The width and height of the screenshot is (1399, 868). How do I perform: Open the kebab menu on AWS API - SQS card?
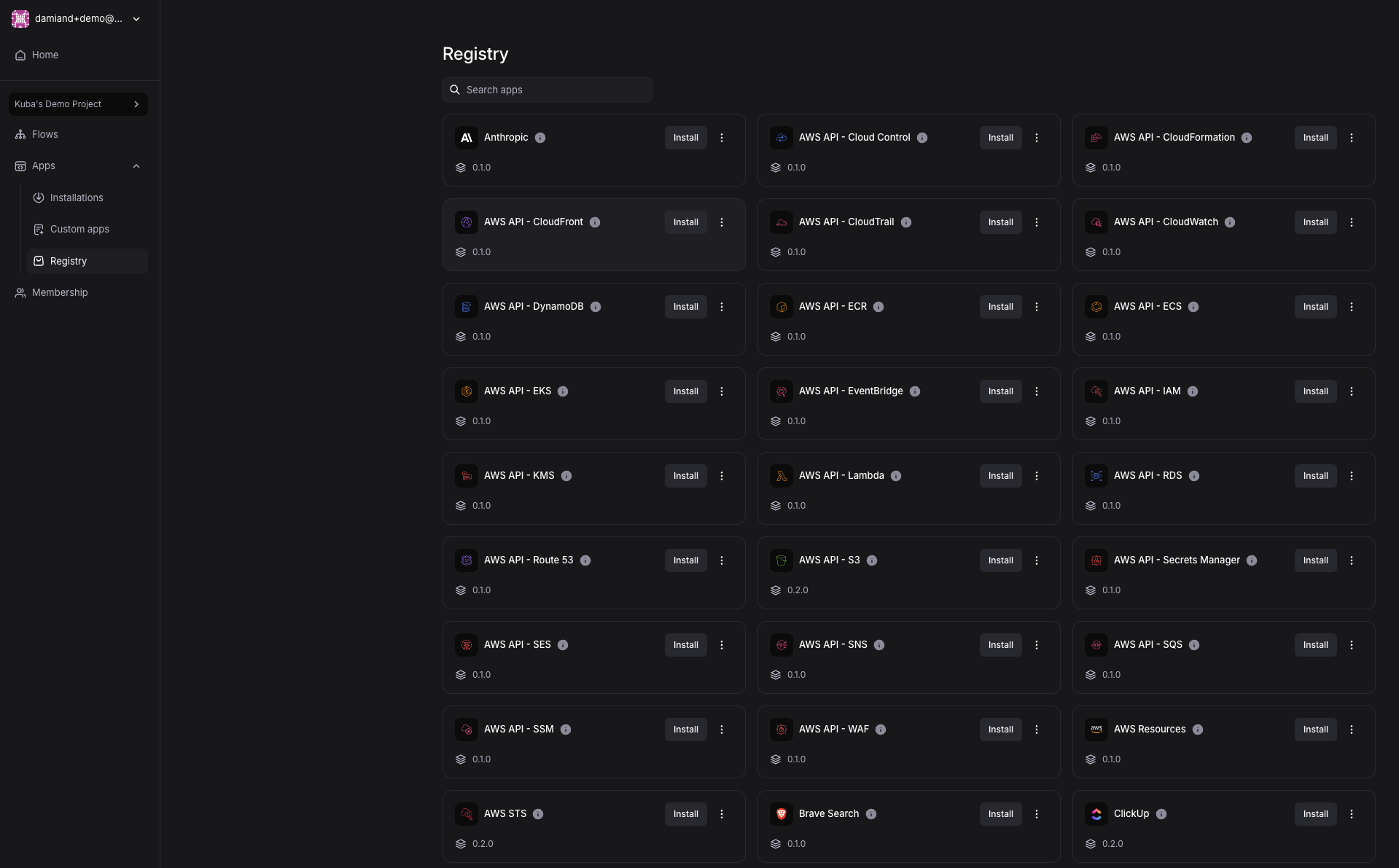[x=1352, y=645]
